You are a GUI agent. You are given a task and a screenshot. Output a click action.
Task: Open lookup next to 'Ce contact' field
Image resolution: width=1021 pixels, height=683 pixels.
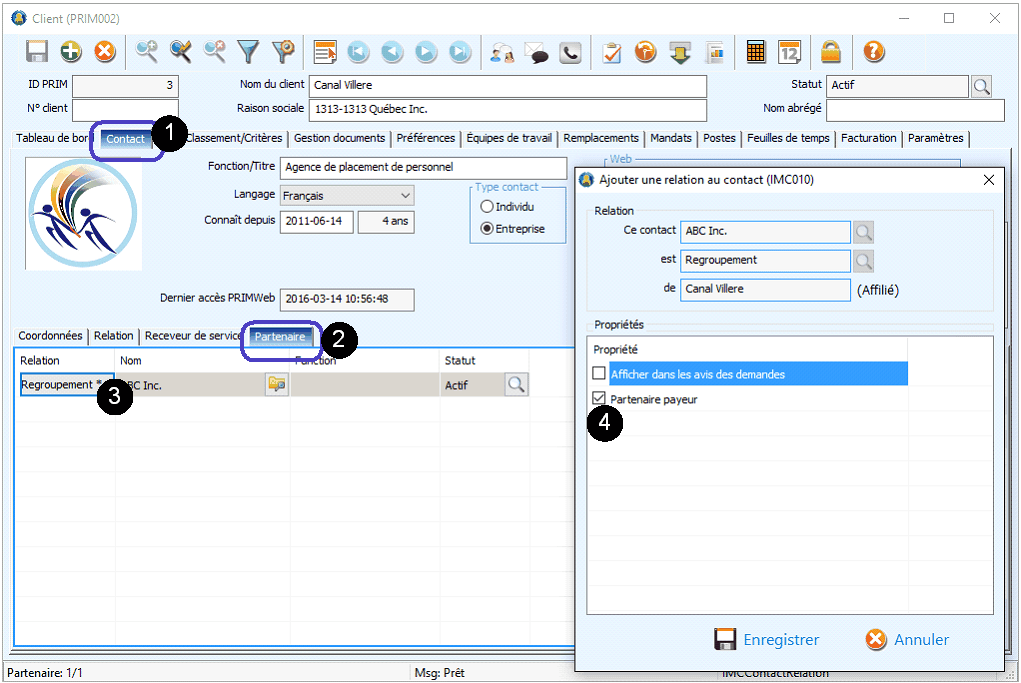863,232
